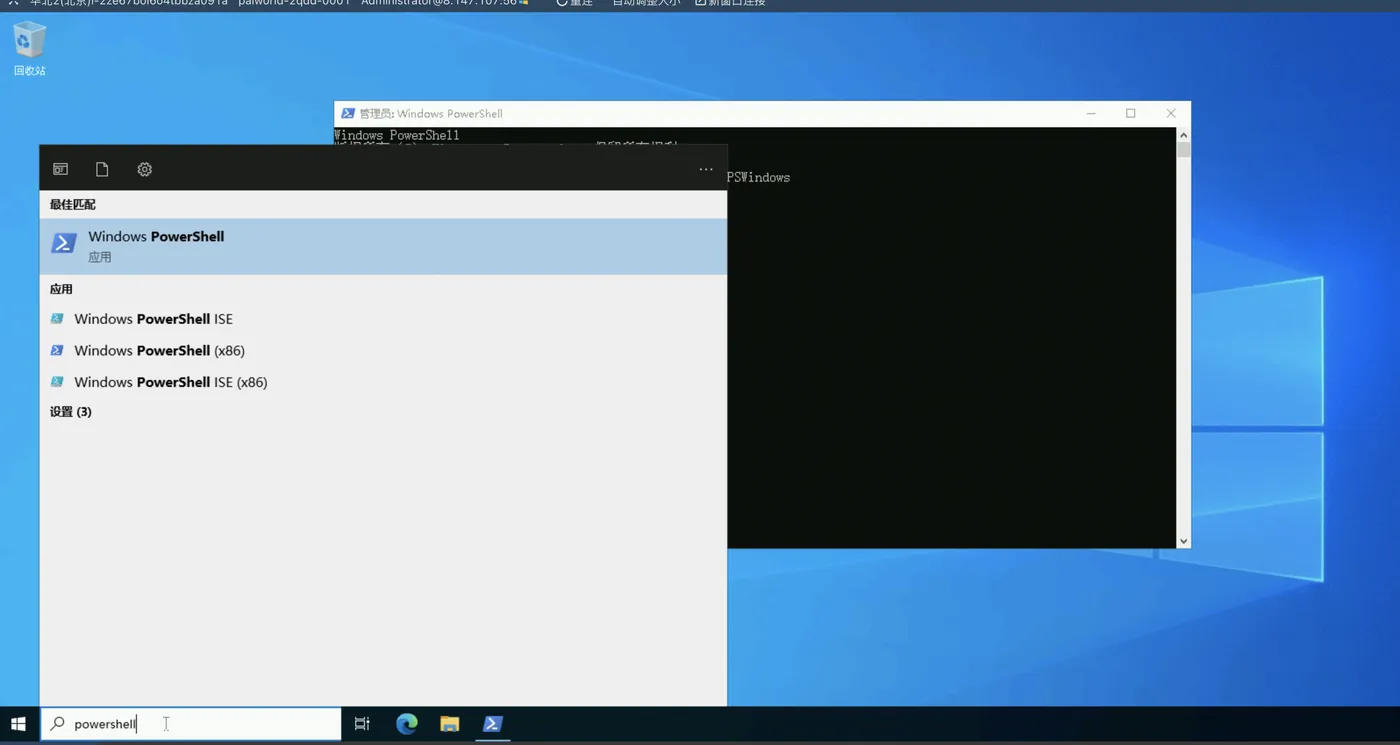Click PowerShell window title bar icon
This screenshot has height=745, width=1400.
[347, 114]
